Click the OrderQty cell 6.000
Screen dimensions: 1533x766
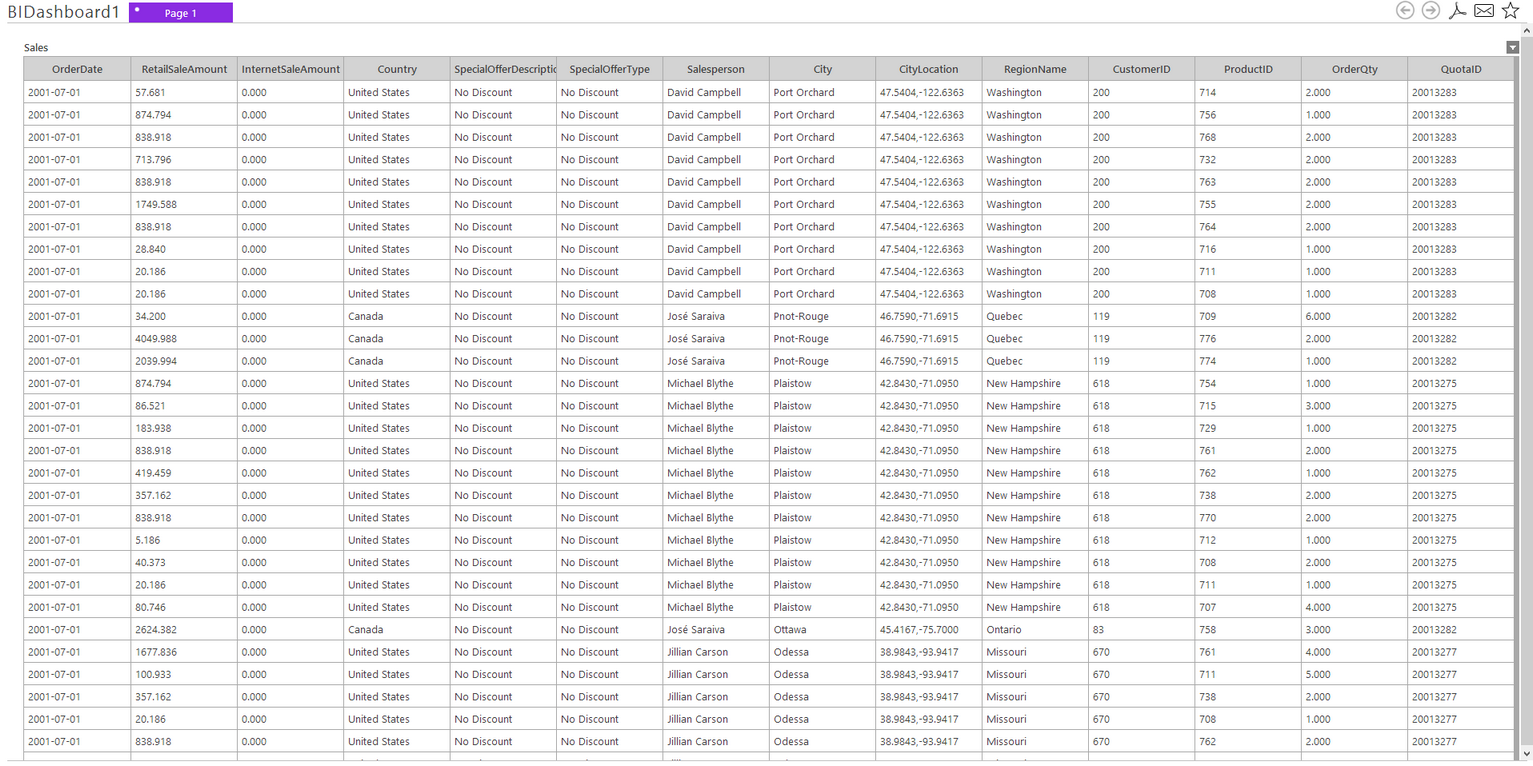[1354, 316]
